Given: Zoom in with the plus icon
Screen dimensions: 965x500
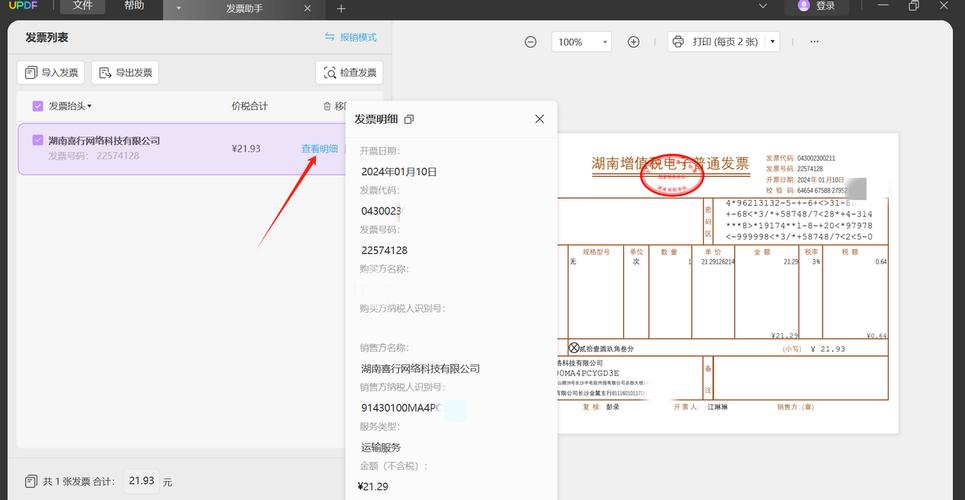Looking at the screenshot, I should 633,42.
